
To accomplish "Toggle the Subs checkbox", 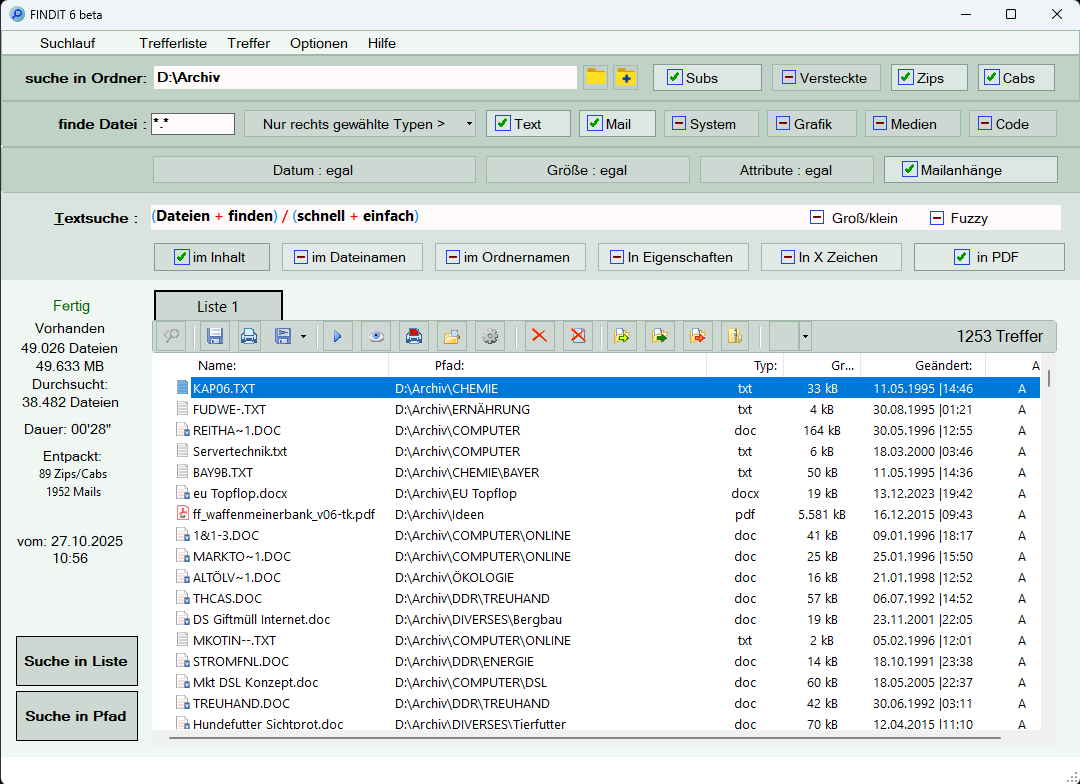I will click(x=676, y=78).
